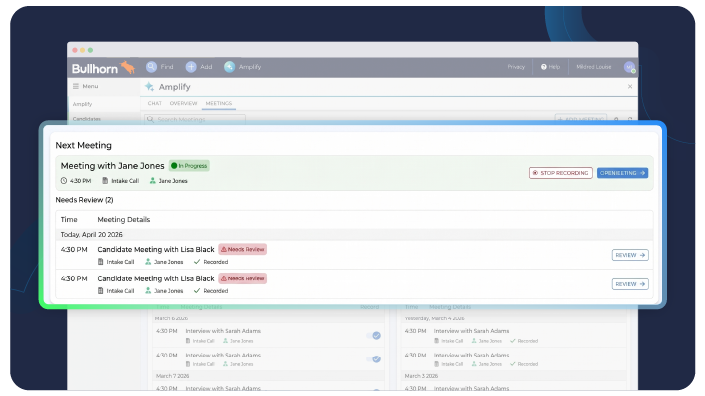Click the Bullhorn logo
Screen dimensions: 705x396
point(103,68)
